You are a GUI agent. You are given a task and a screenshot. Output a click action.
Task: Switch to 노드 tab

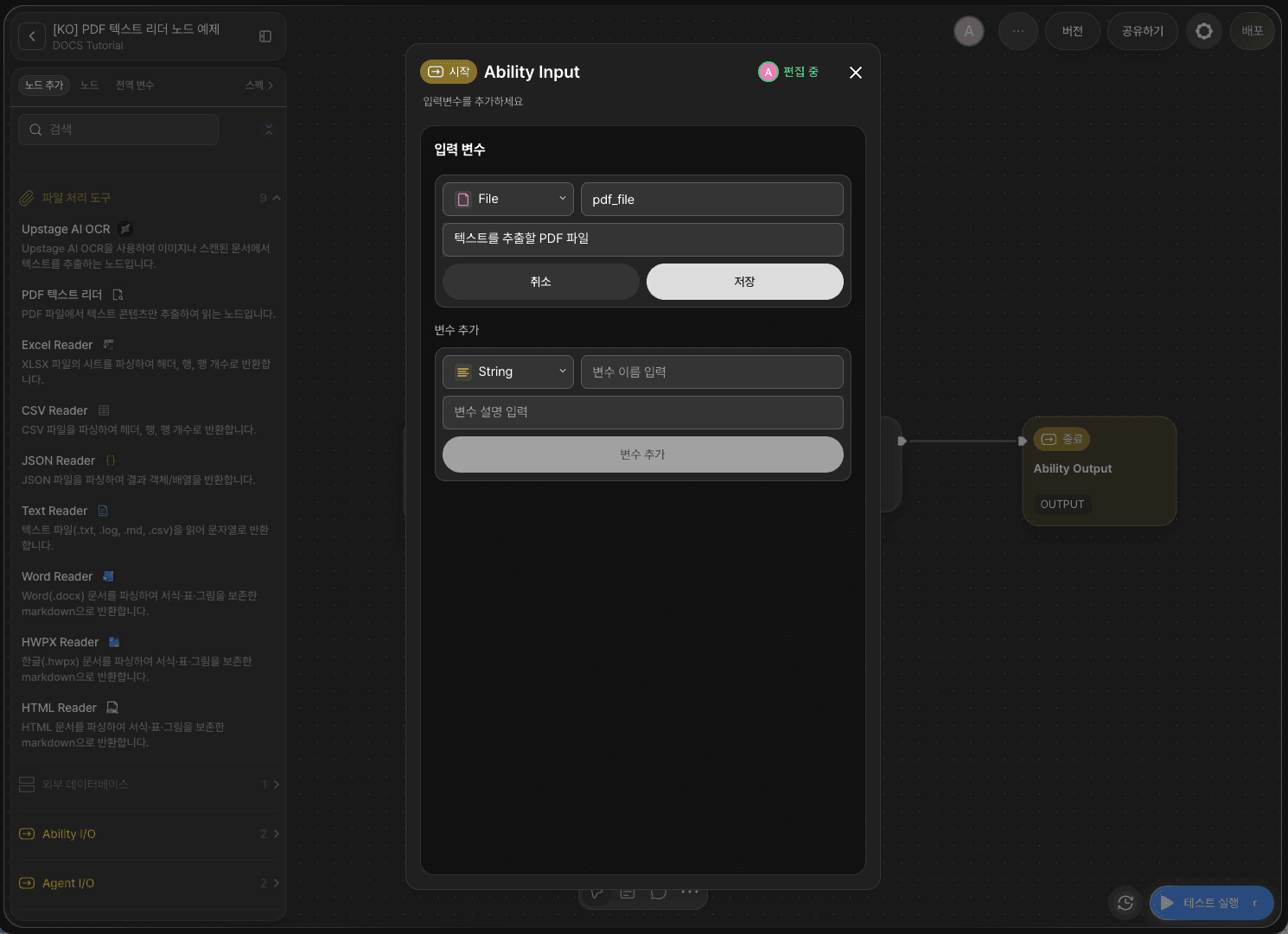[89, 85]
